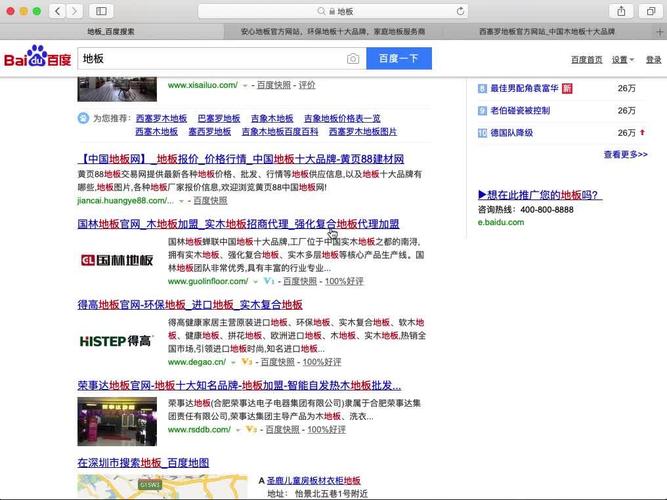Click the 登录 login link

click(653, 60)
